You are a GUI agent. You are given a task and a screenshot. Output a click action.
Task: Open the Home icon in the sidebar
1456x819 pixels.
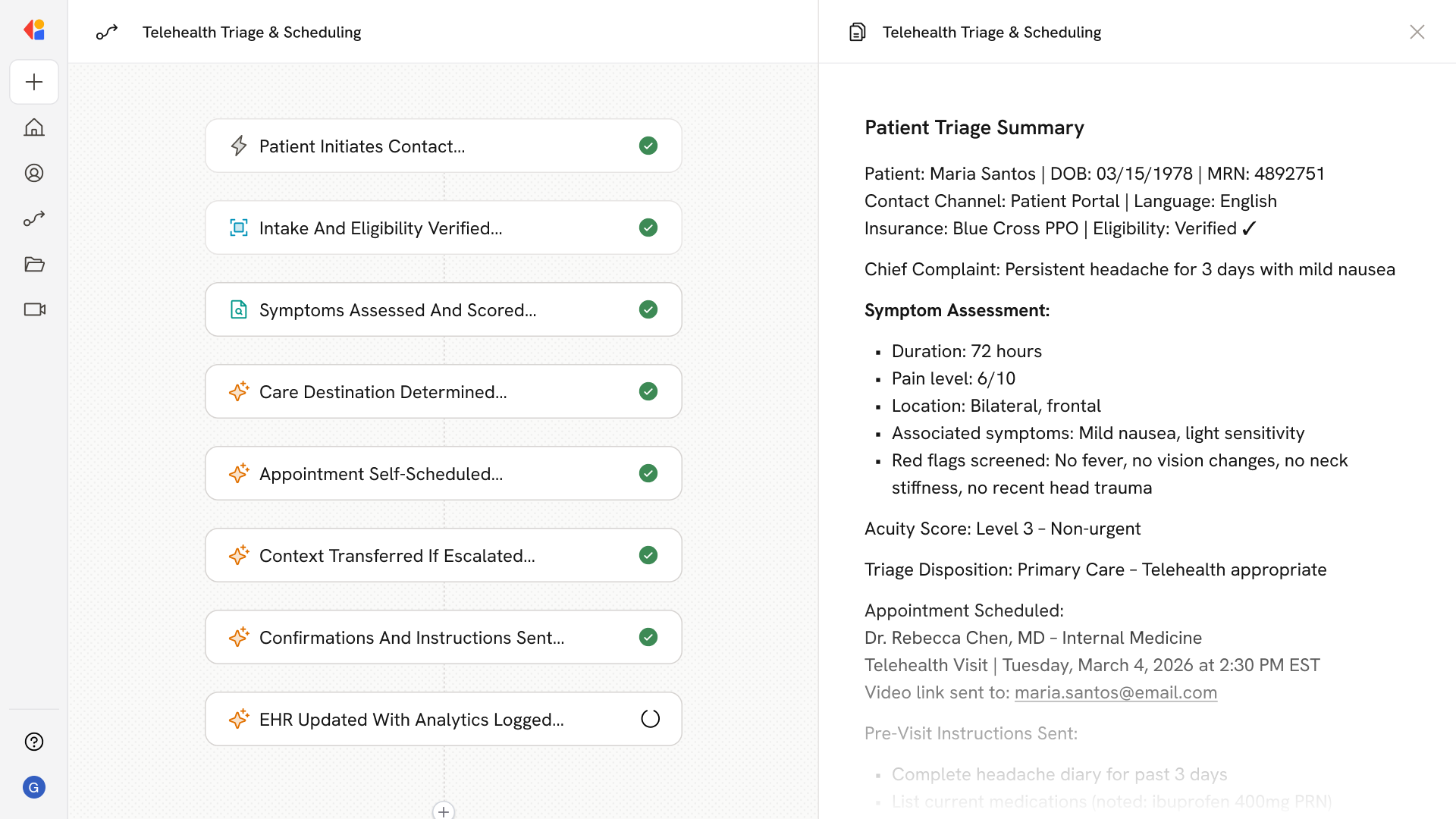pyautogui.click(x=34, y=127)
